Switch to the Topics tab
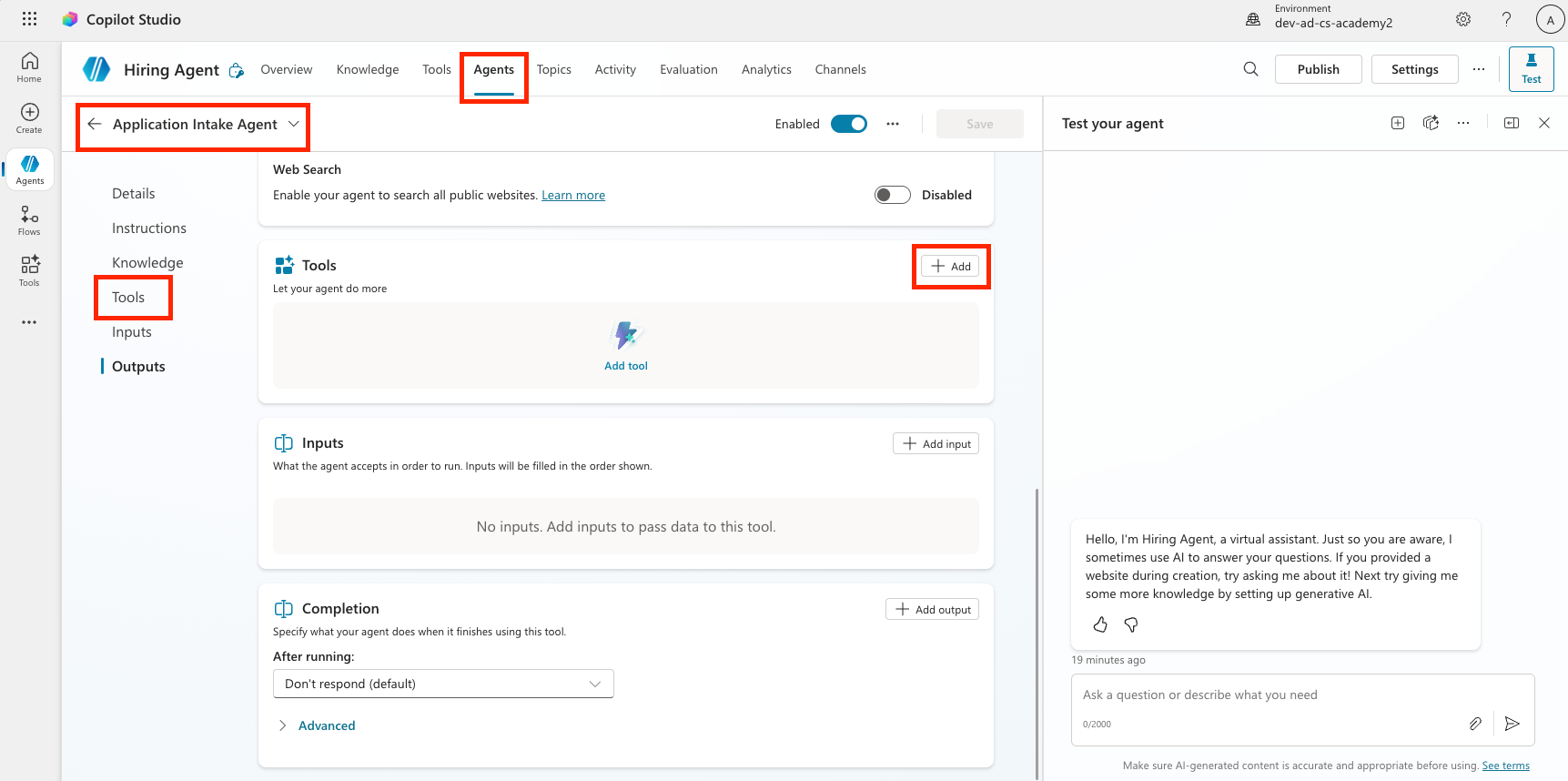Viewport: 1568px width, 781px height. 553,69
